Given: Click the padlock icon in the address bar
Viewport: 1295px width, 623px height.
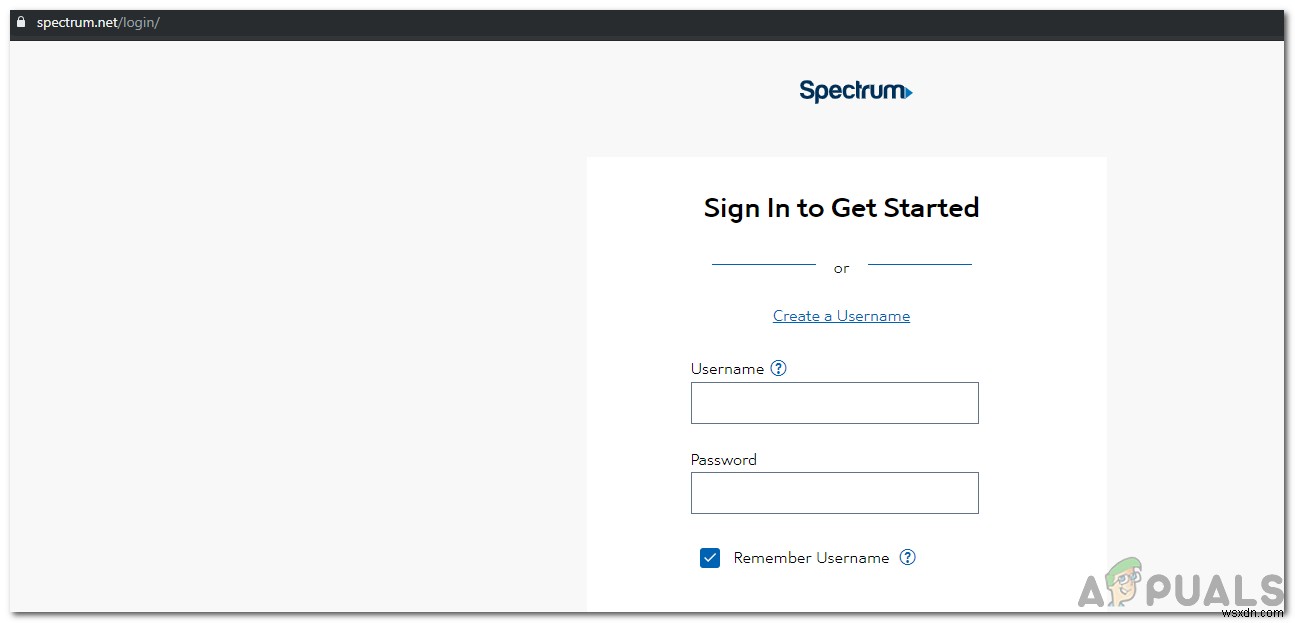Looking at the screenshot, I should [22, 22].
